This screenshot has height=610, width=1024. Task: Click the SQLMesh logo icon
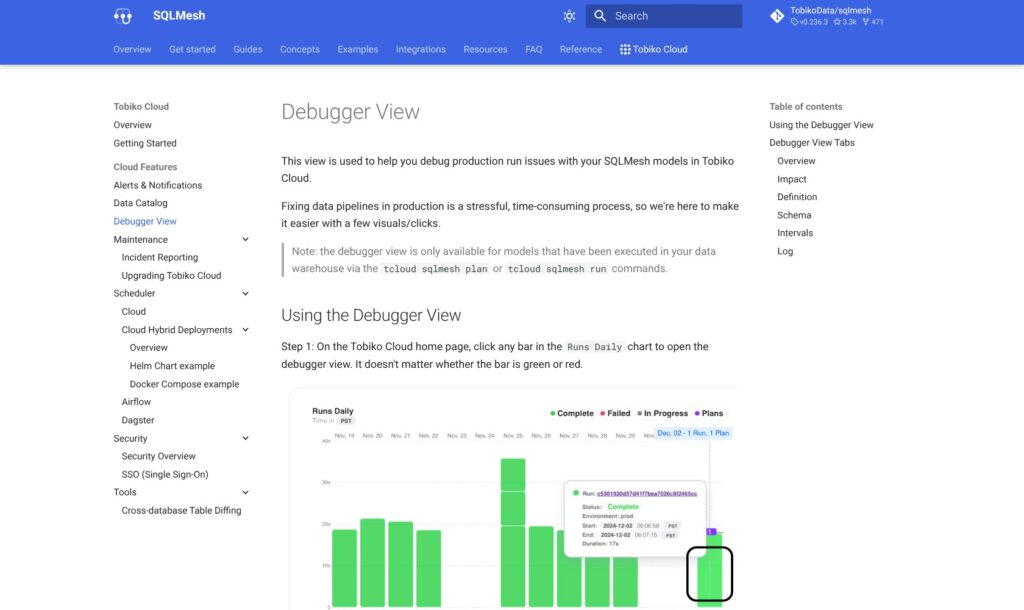122,16
